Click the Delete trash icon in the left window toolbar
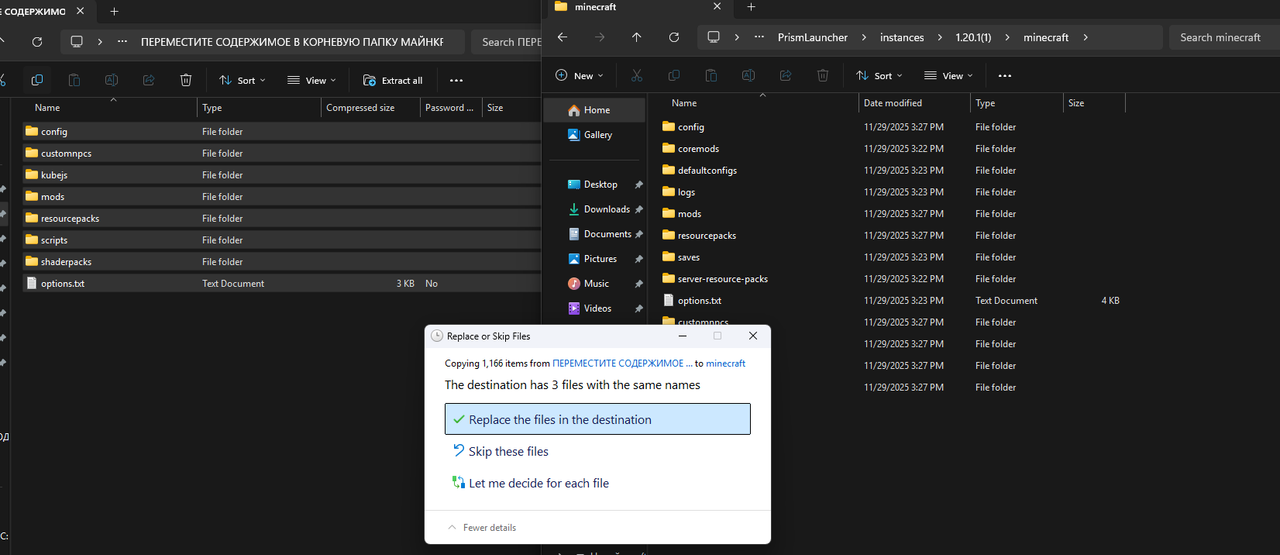 (186, 80)
